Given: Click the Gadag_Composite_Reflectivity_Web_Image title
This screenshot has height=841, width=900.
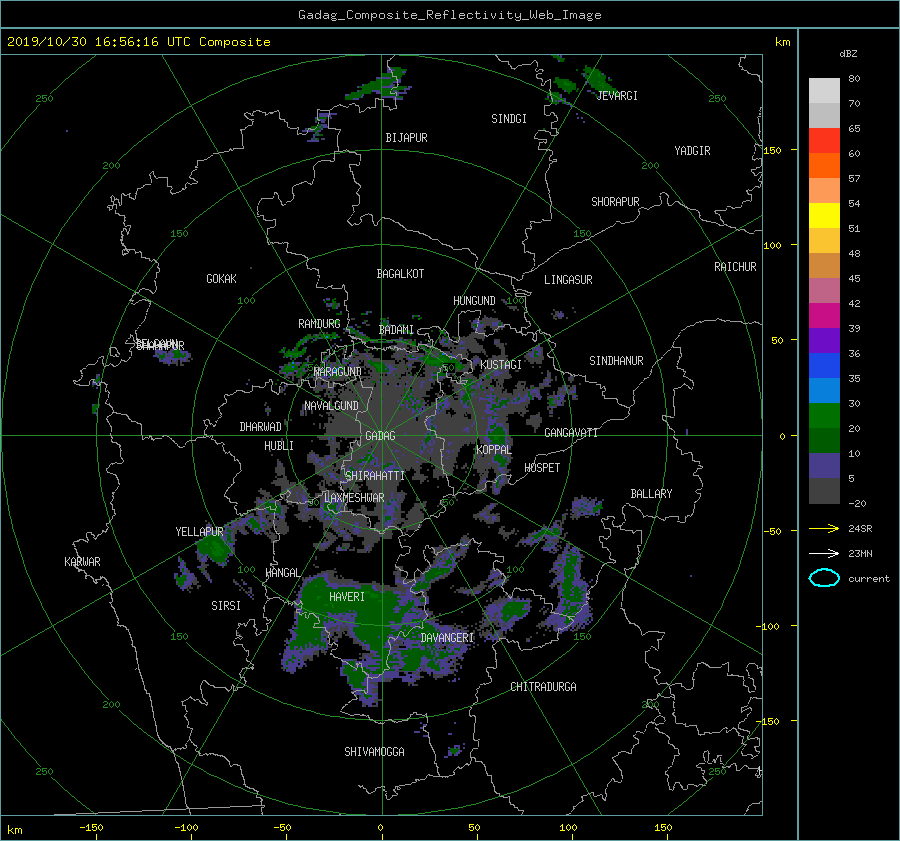Looking at the screenshot, I should [x=449, y=15].
